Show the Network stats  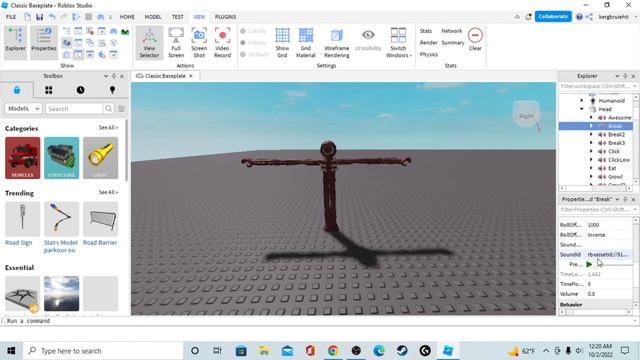pos(451,31)
